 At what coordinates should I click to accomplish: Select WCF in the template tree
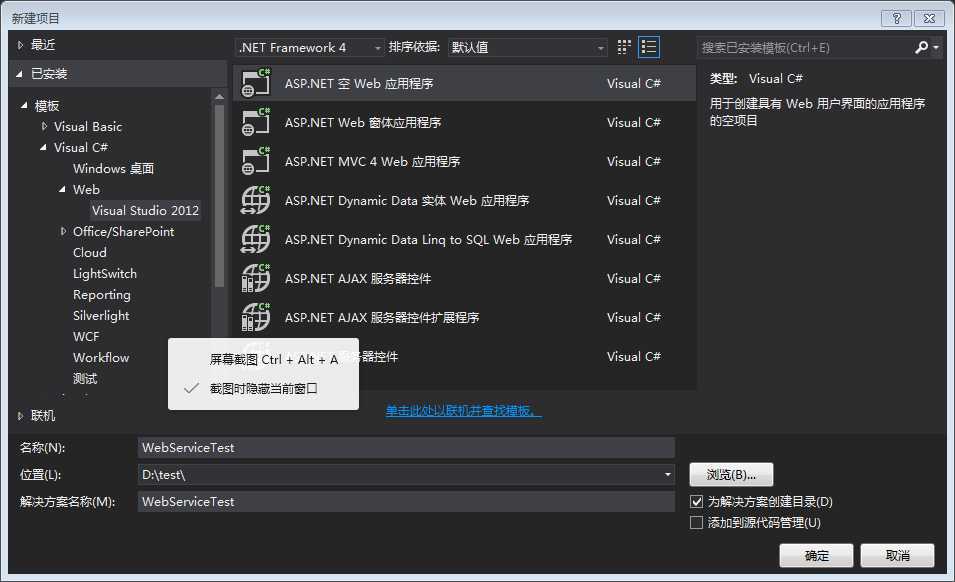coord(86,337)
